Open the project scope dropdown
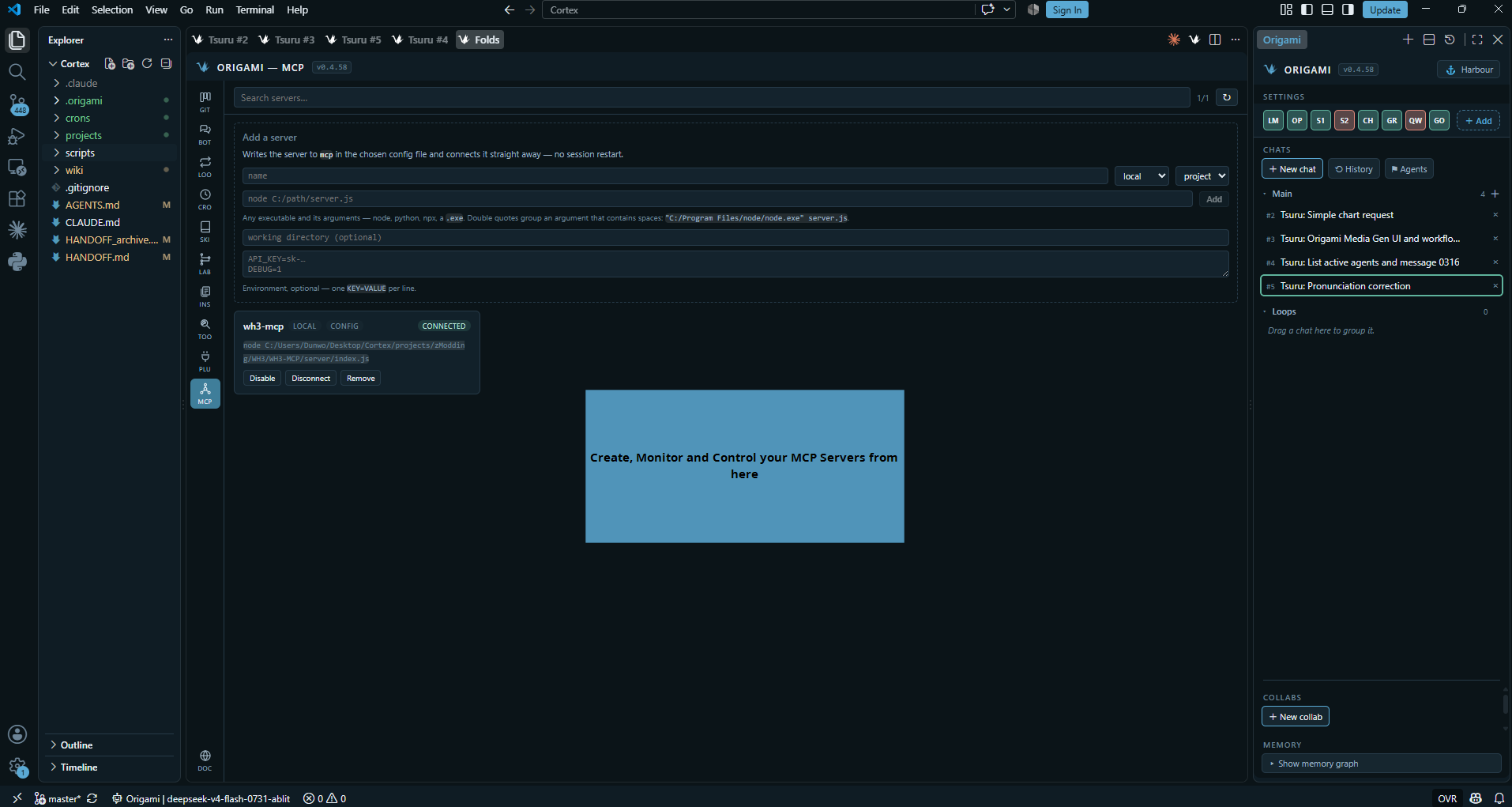The width and height of the screenshot is (1512, 807). 1202,176
